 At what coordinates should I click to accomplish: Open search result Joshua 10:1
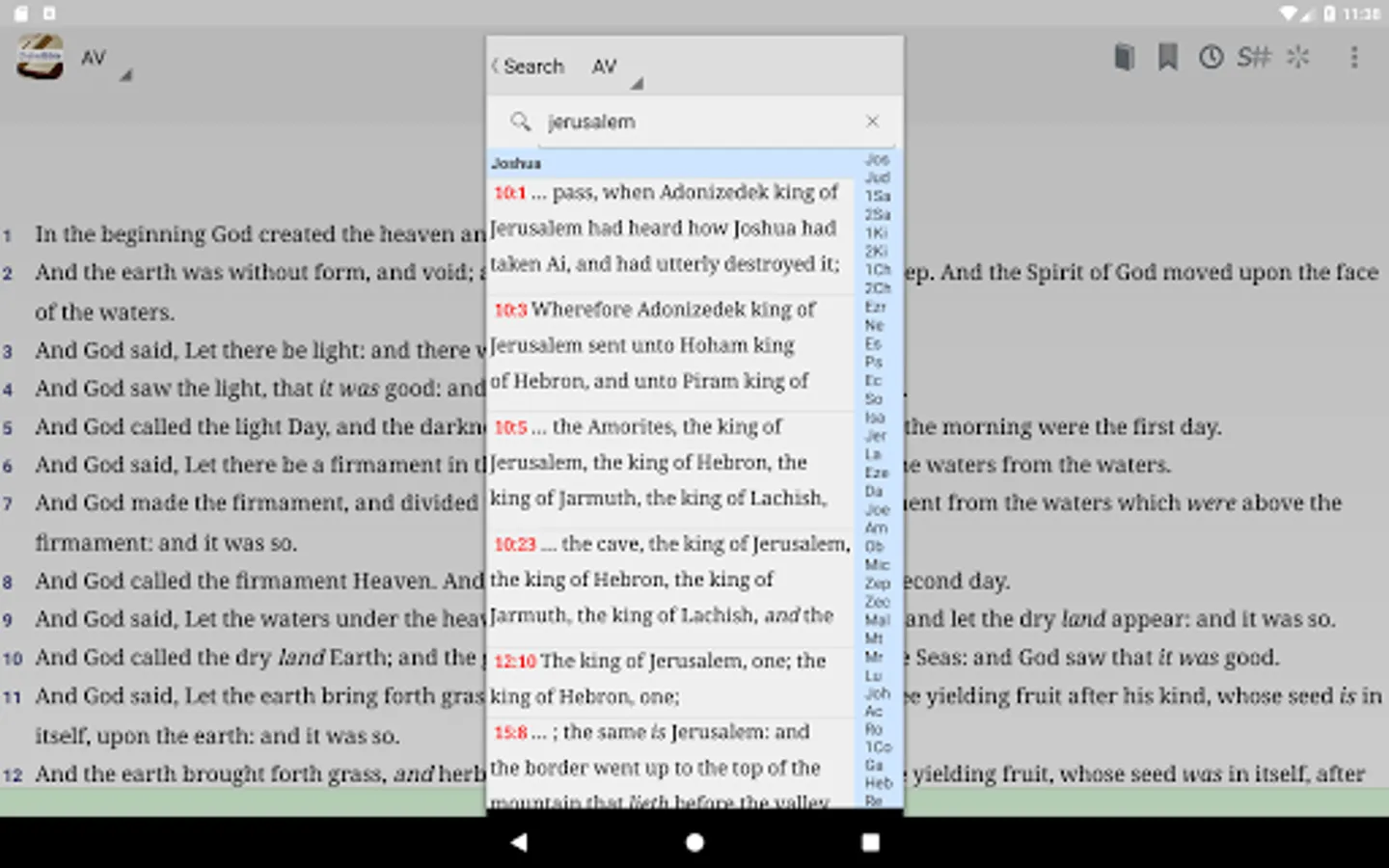(669, 228)
